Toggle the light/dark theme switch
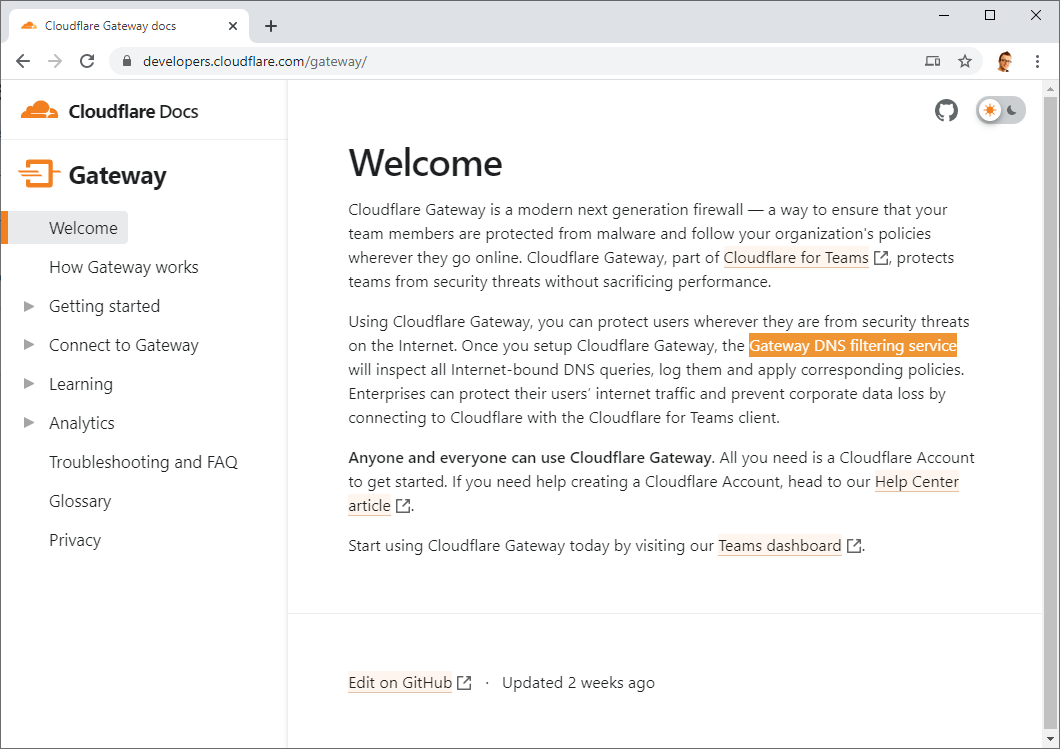 [x=1001, y=110]
